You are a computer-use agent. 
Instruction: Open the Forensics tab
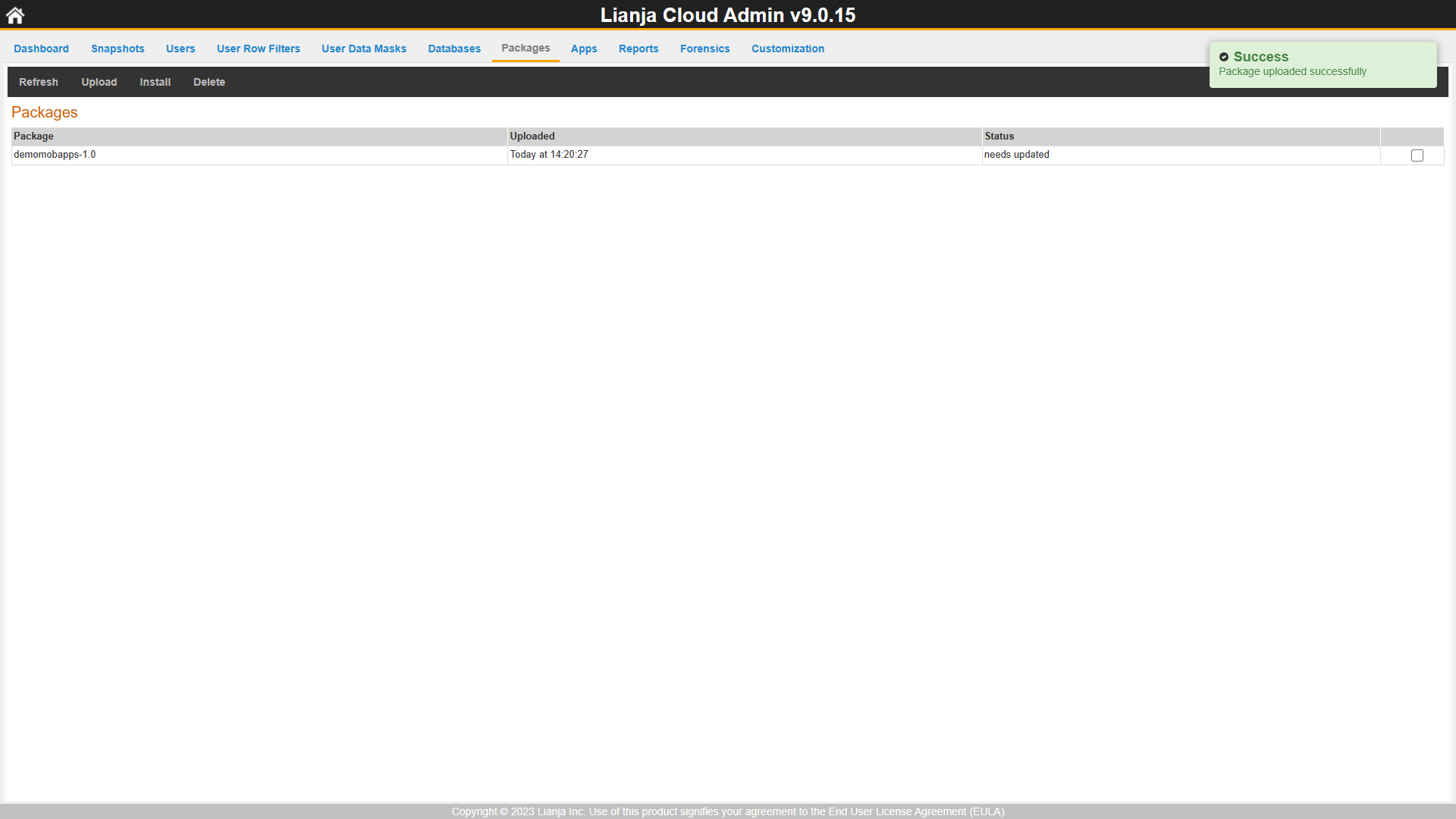tap(704, 49)
